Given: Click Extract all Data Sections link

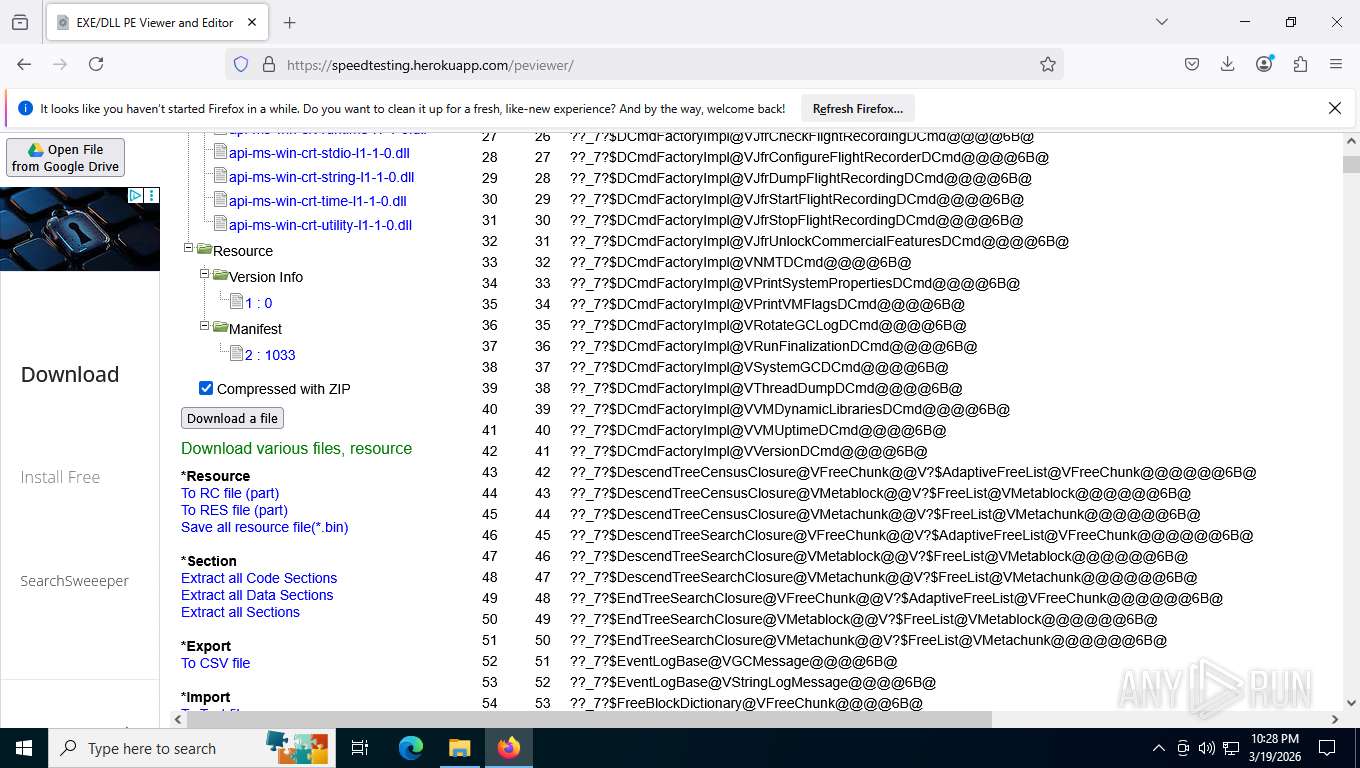Looking at the screenshot, I should [257, 595].
